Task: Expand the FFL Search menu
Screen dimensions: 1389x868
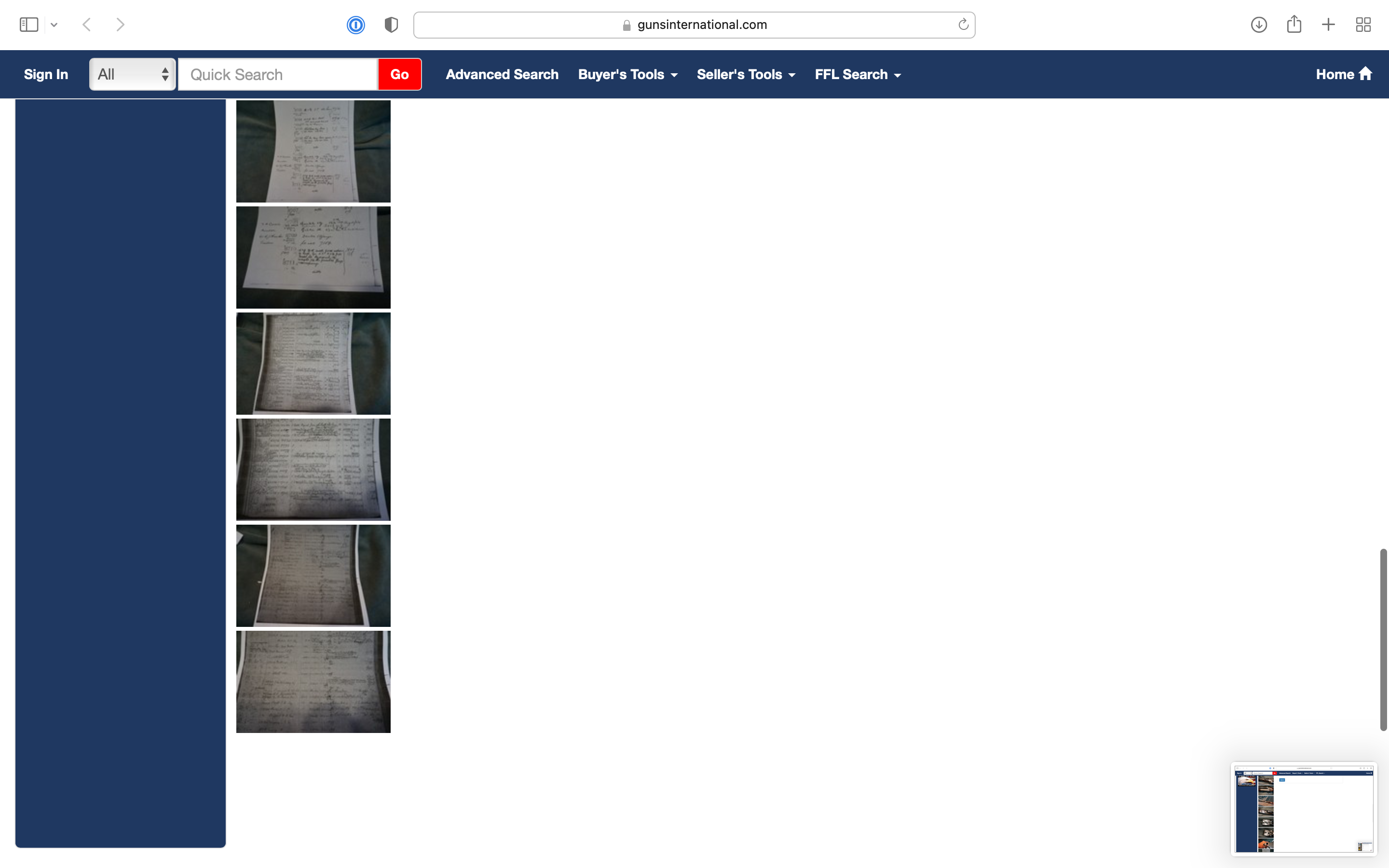Action: pos(858,74)
